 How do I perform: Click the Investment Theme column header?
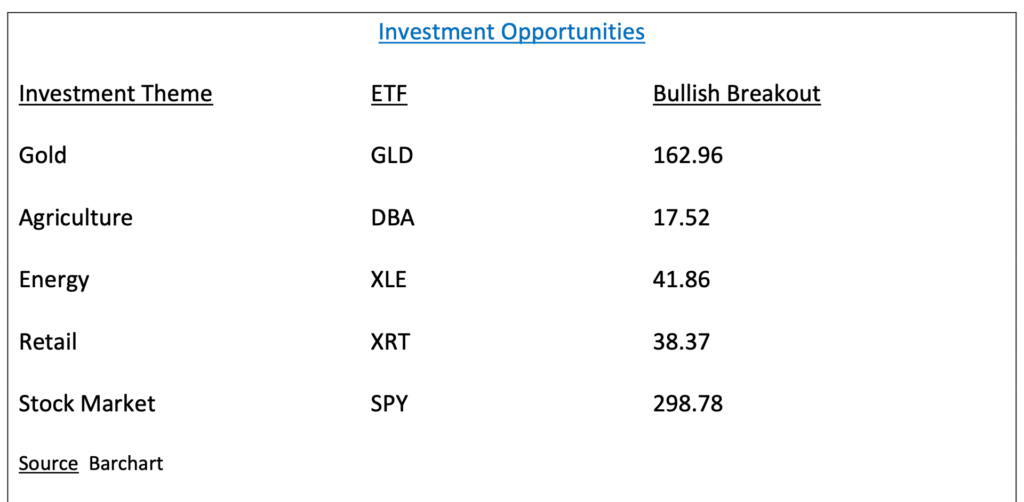point(116,93)
